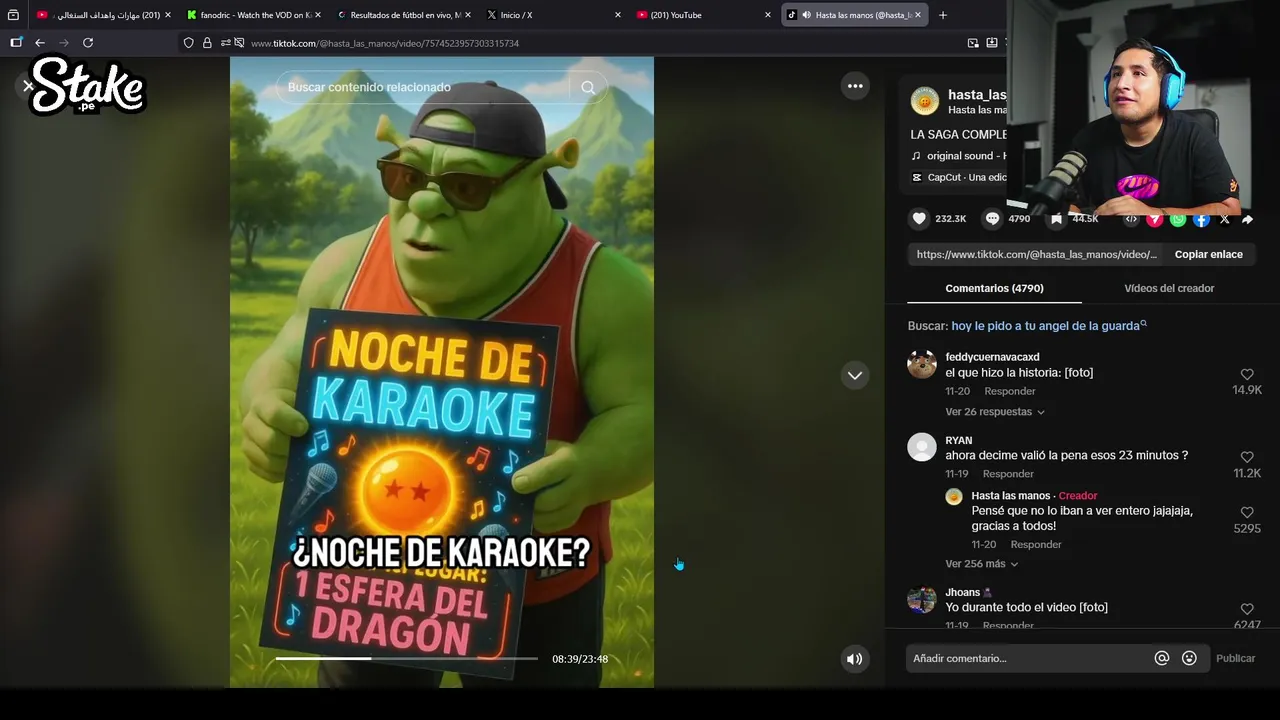Open the browser tab list button
Image resolution: width=1280 pixels, height=720 pixels.
point(13,15)
